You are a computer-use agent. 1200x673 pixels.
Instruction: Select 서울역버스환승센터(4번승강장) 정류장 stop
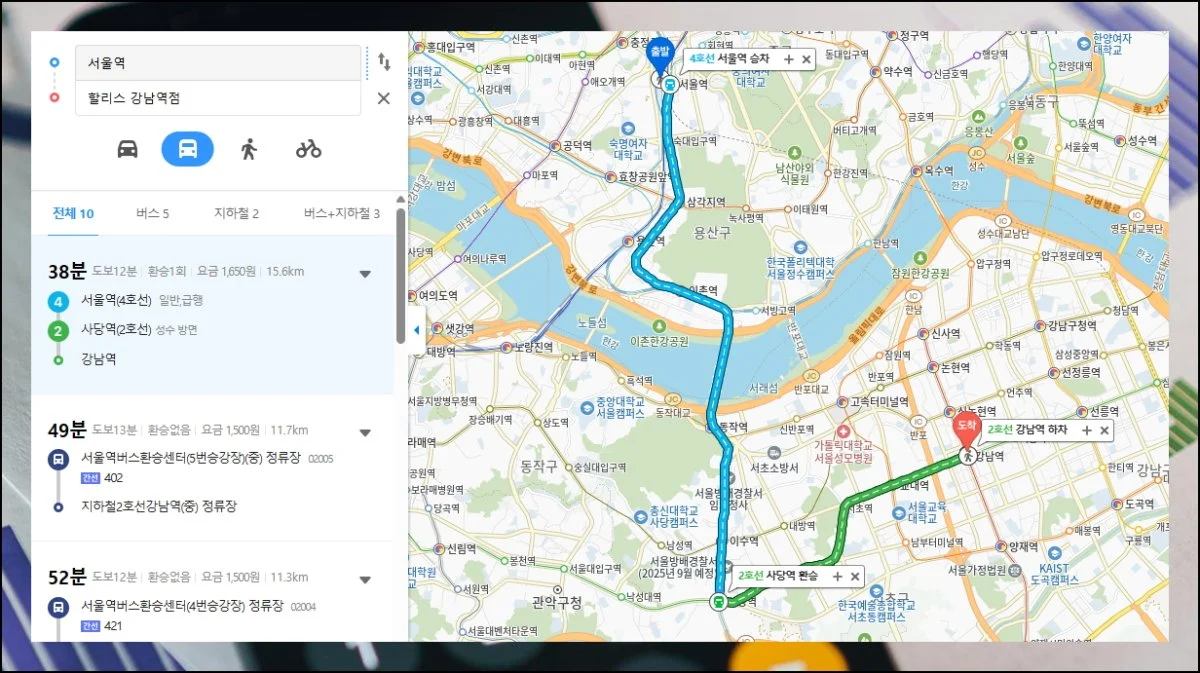183,605
